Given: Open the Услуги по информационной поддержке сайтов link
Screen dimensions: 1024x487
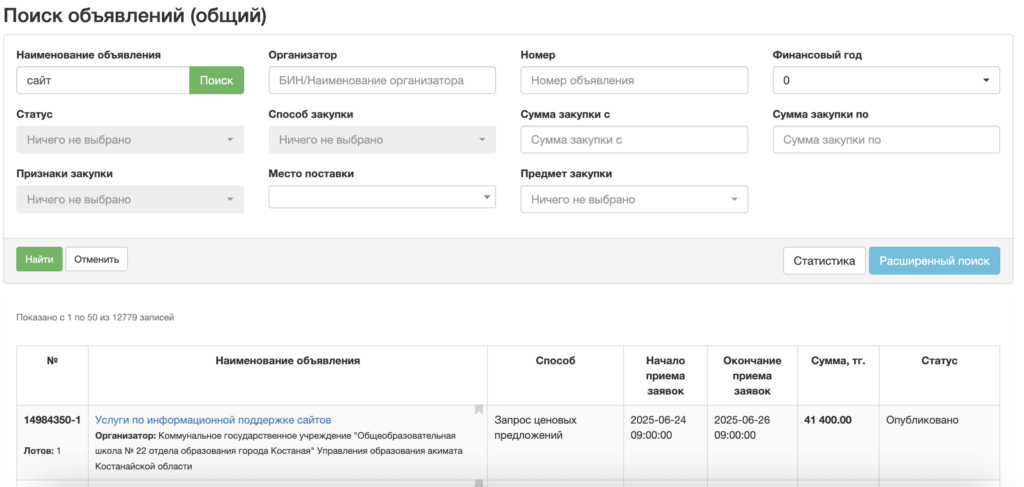Looking at the screenshot, I should (213, 420).
